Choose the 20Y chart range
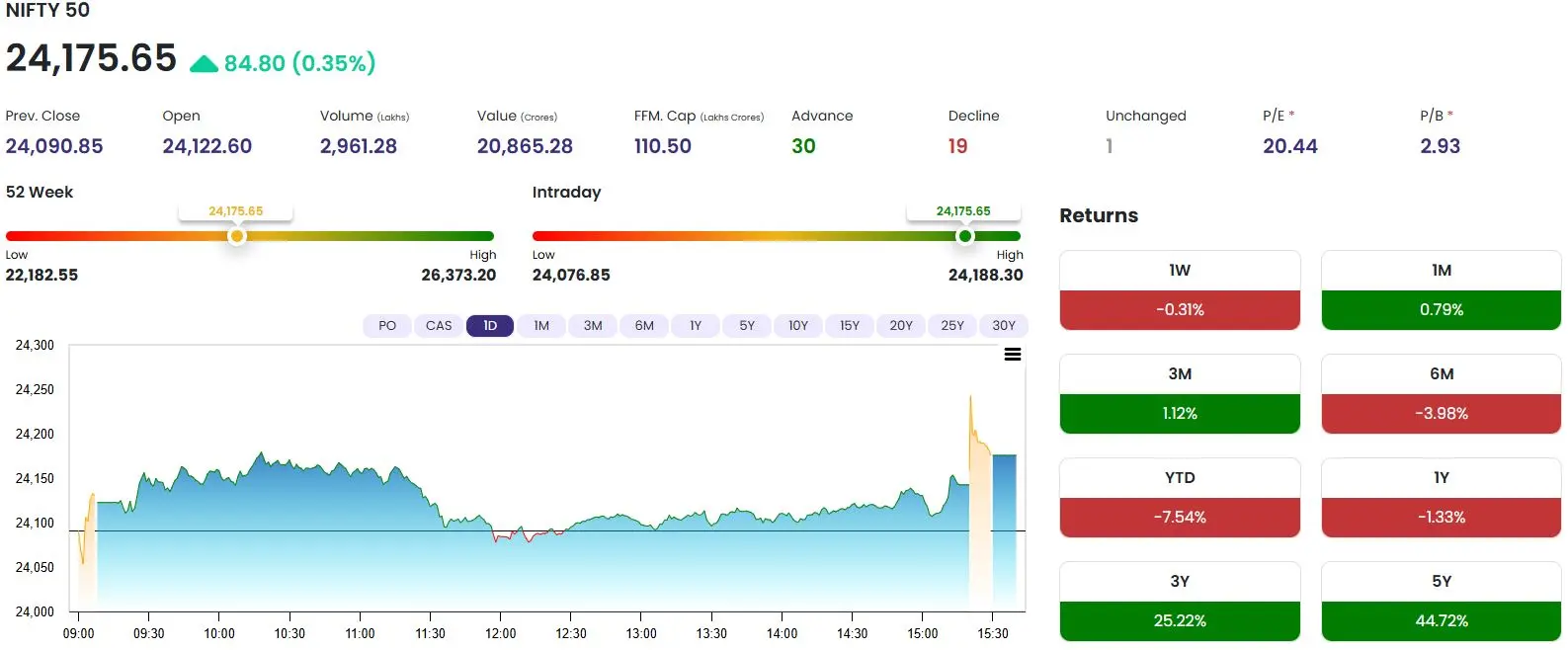 (x=901, y=326)
